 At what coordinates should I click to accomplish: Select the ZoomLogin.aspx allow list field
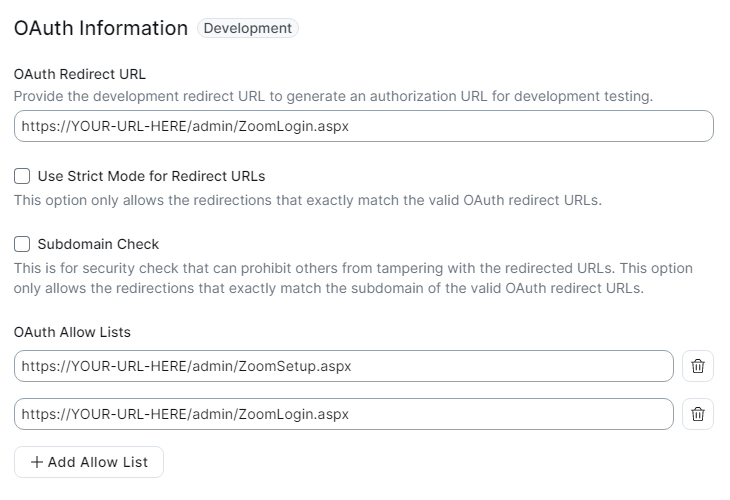pos(344,414)
